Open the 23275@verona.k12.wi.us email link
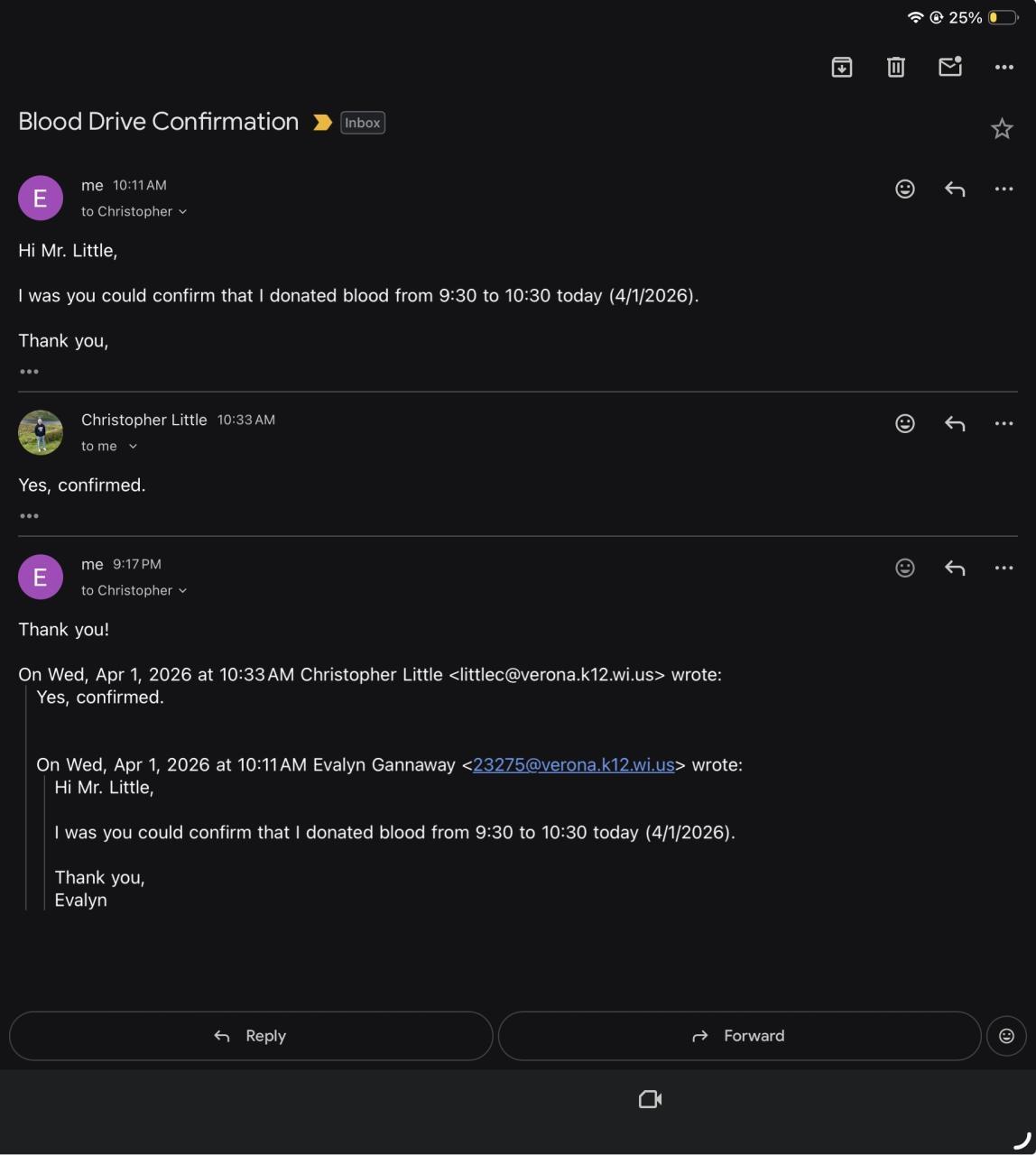The height and width of the screenshot is (1155, 1036). (573, 764)
